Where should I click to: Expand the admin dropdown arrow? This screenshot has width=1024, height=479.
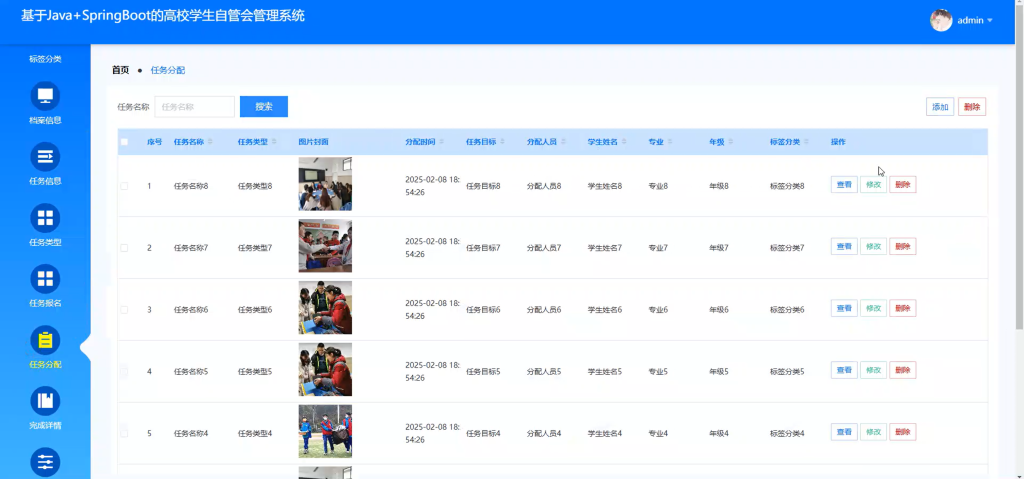pyautogui.click(x=990, y=20)
